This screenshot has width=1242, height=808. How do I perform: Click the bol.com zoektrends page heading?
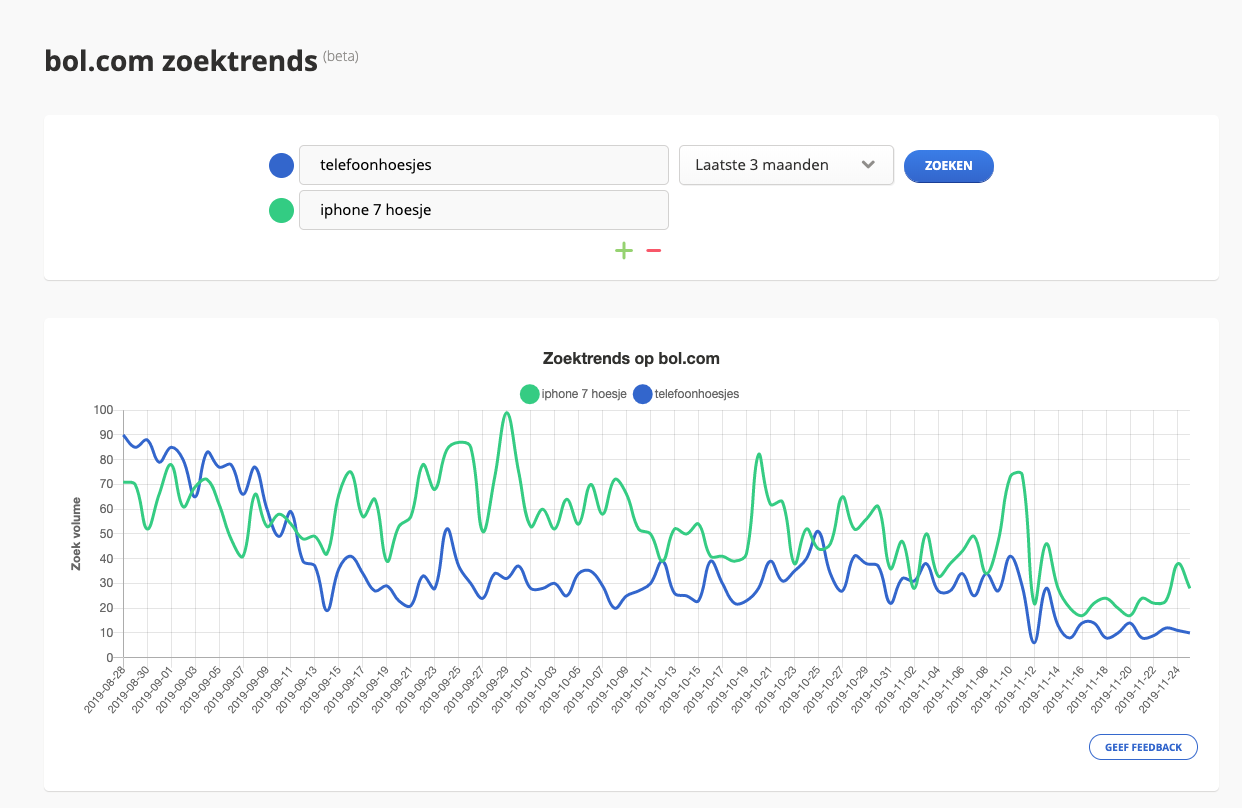pyautogui.click(x=181, y=61)
